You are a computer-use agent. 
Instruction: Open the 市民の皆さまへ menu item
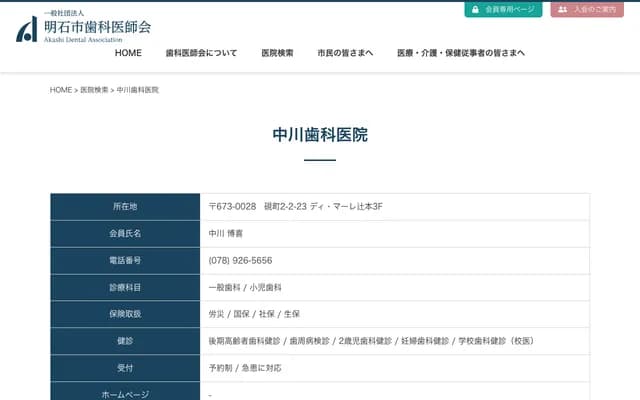[345, 53]
